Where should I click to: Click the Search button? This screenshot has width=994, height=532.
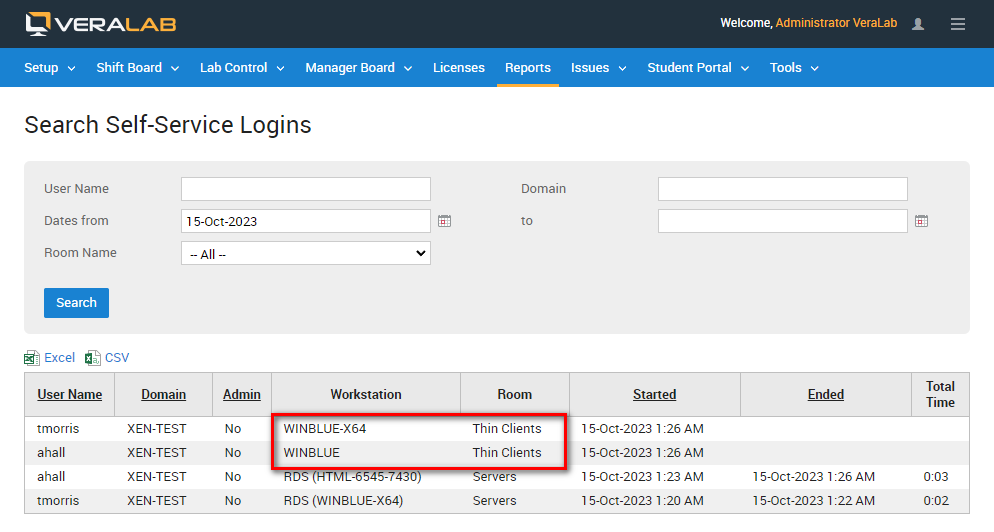76,302
